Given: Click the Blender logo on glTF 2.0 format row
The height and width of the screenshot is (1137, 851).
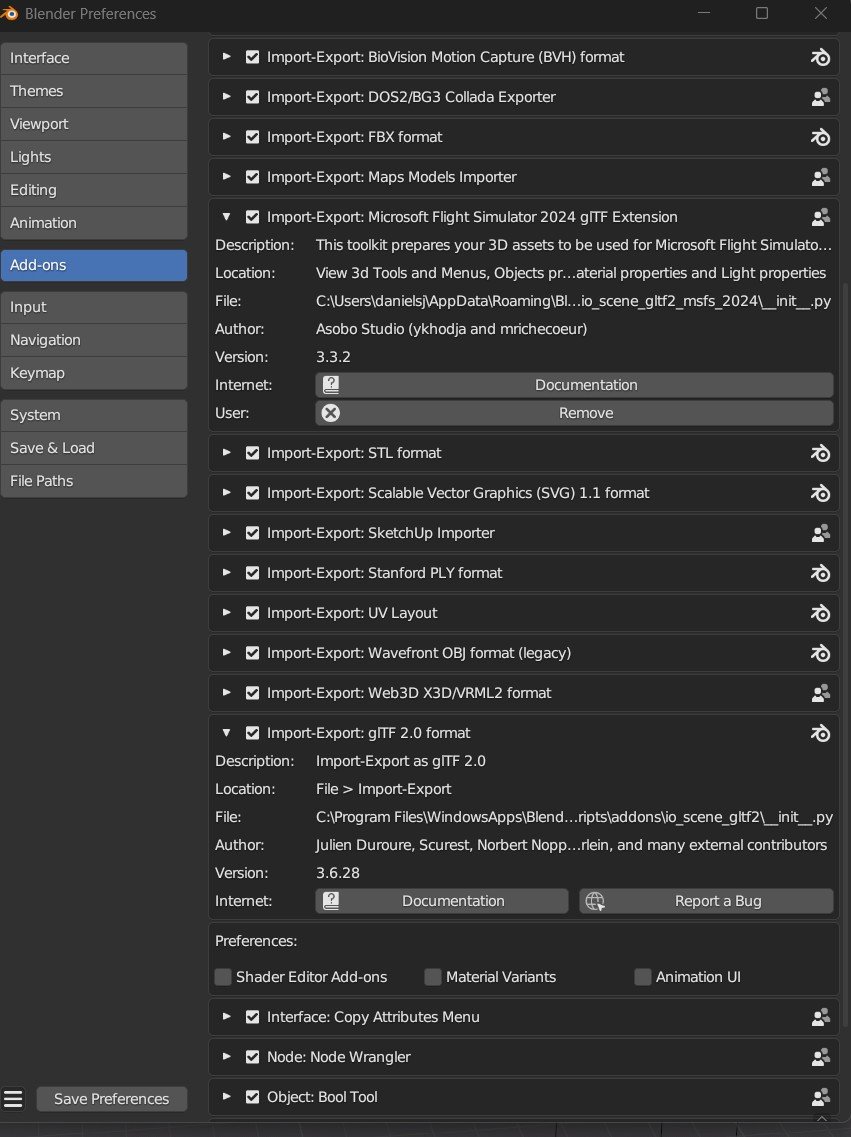Looking at the screenshot, I should pos(820,733).
